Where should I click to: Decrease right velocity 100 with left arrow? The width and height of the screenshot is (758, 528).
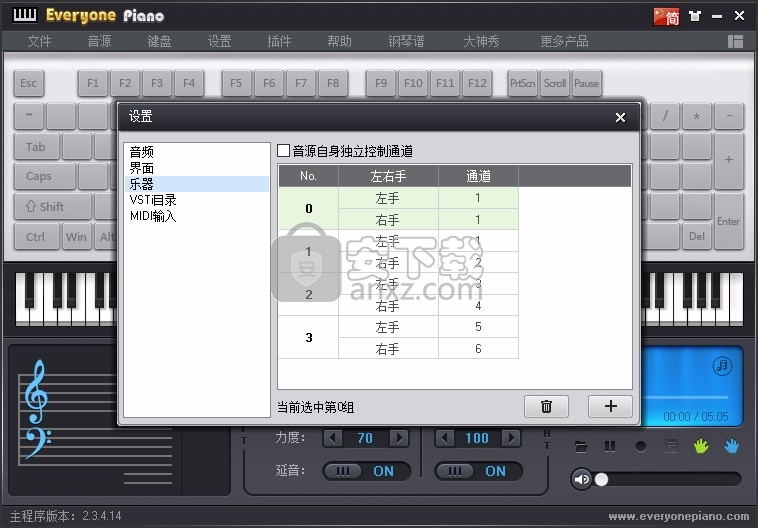(444, 438)
